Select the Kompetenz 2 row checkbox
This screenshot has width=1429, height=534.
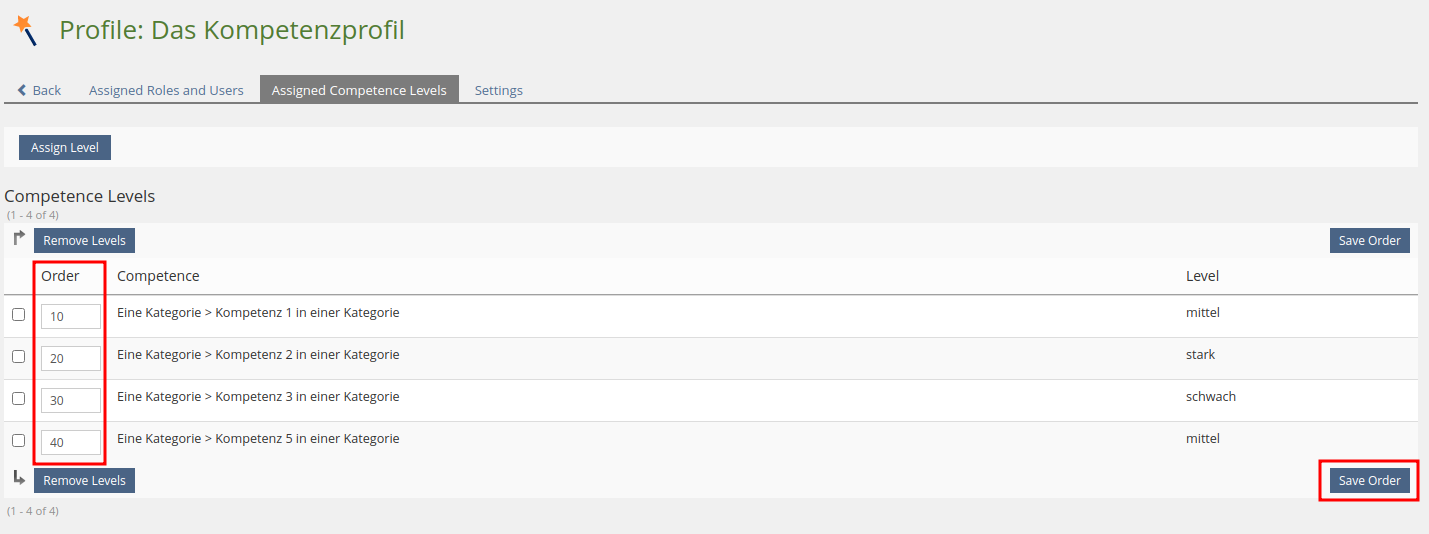[18, 357]
